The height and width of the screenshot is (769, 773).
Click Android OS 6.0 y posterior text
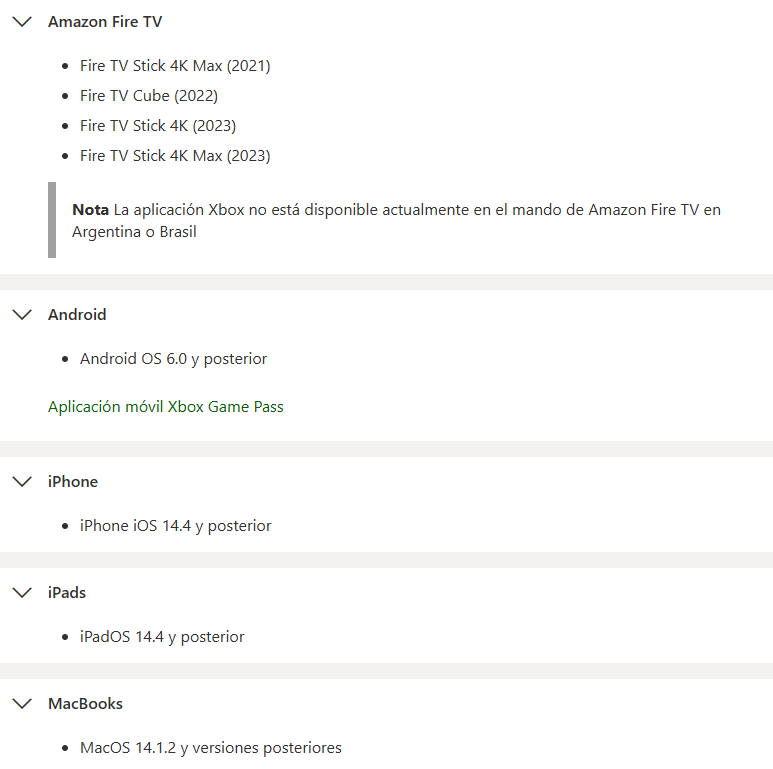point(174,359)
